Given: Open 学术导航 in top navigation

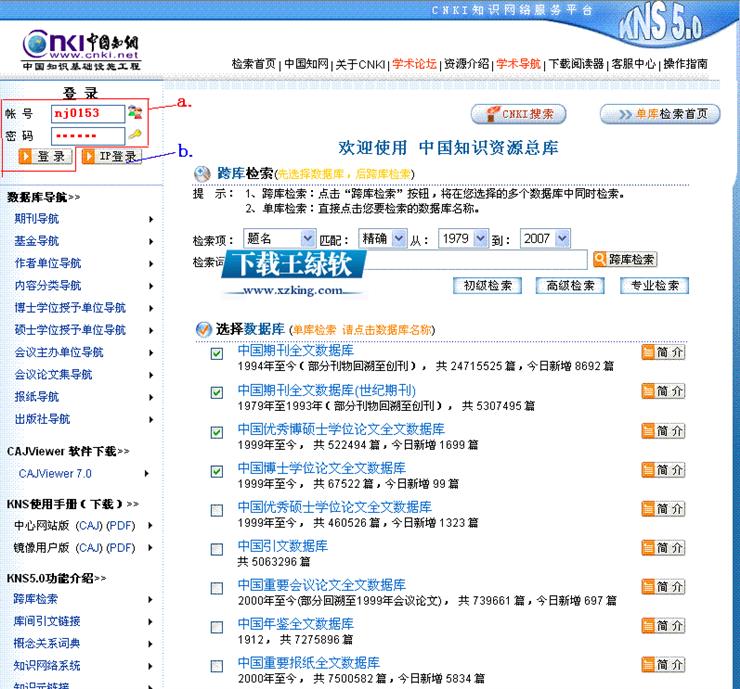Looking at the screenshot, I should [x=518, y=64].
